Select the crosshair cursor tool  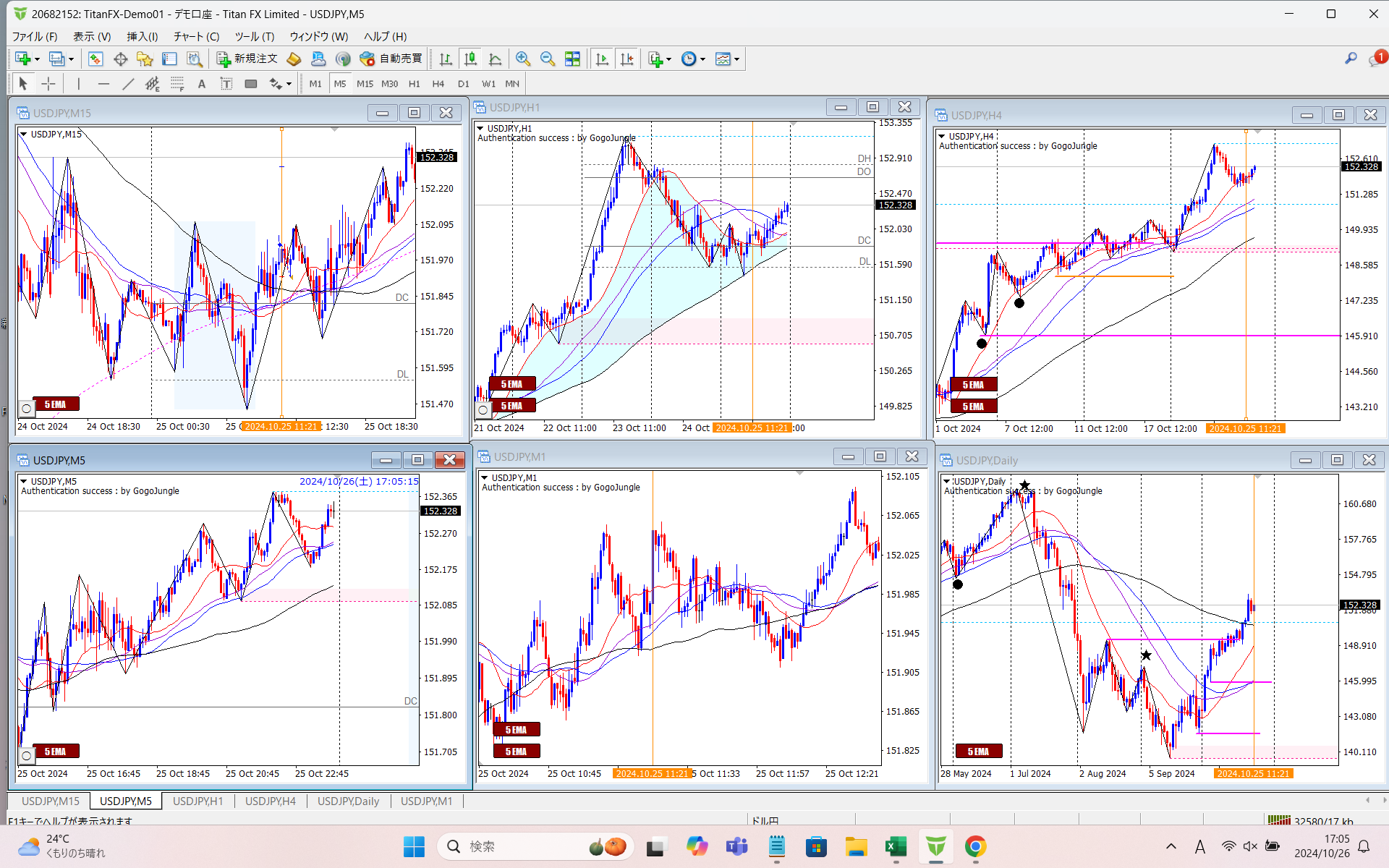(48, 84)
